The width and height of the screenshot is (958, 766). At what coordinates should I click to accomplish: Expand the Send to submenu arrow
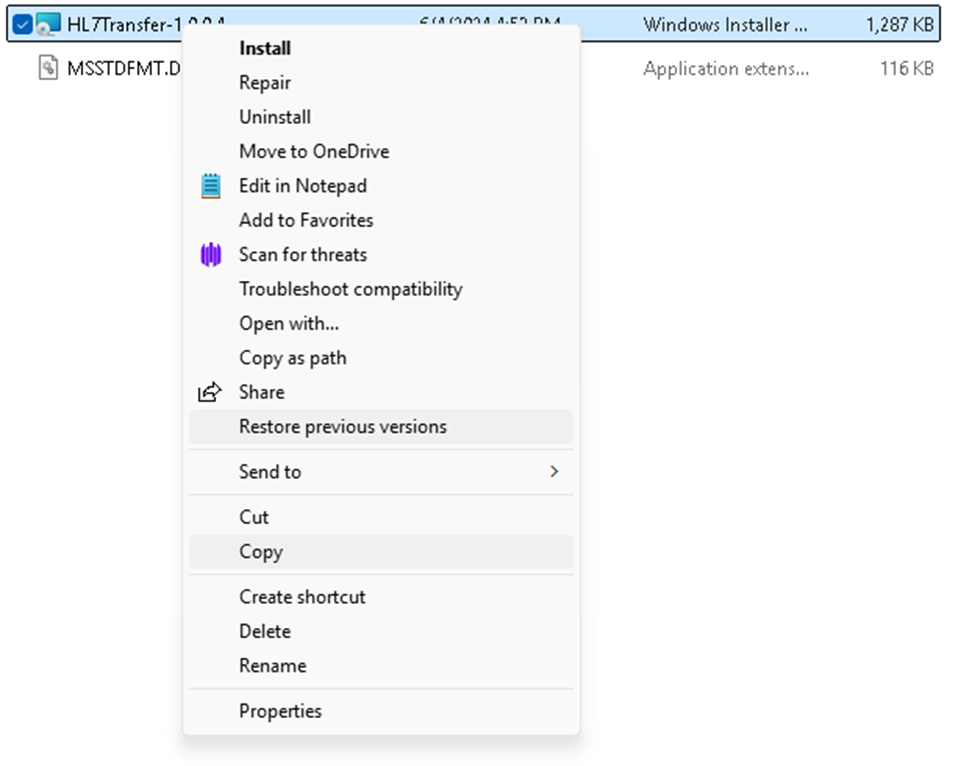pos(554,472)
